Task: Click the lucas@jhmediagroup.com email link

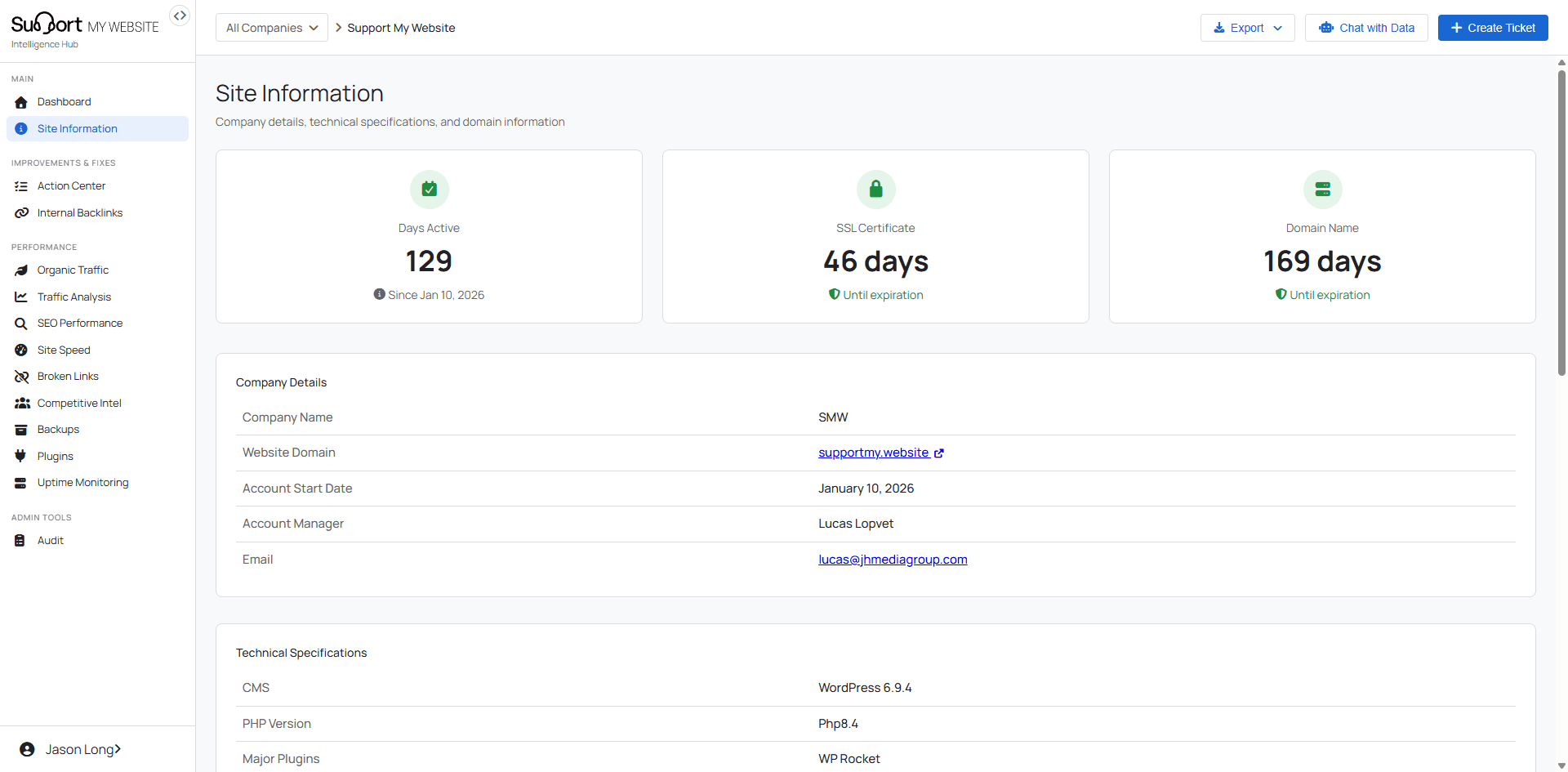Action: (x=893, y=560)
